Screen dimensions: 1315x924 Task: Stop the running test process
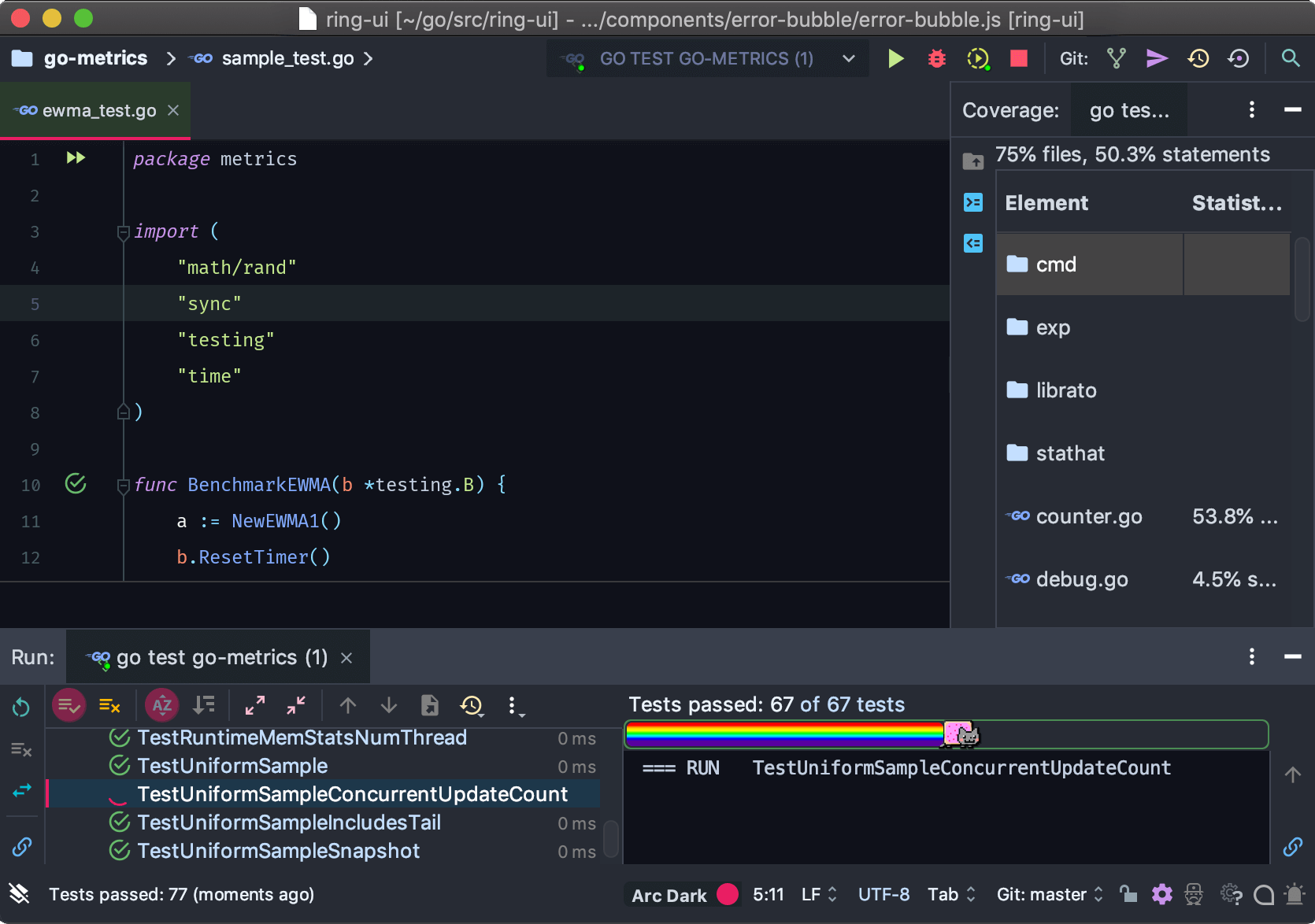1018,59
